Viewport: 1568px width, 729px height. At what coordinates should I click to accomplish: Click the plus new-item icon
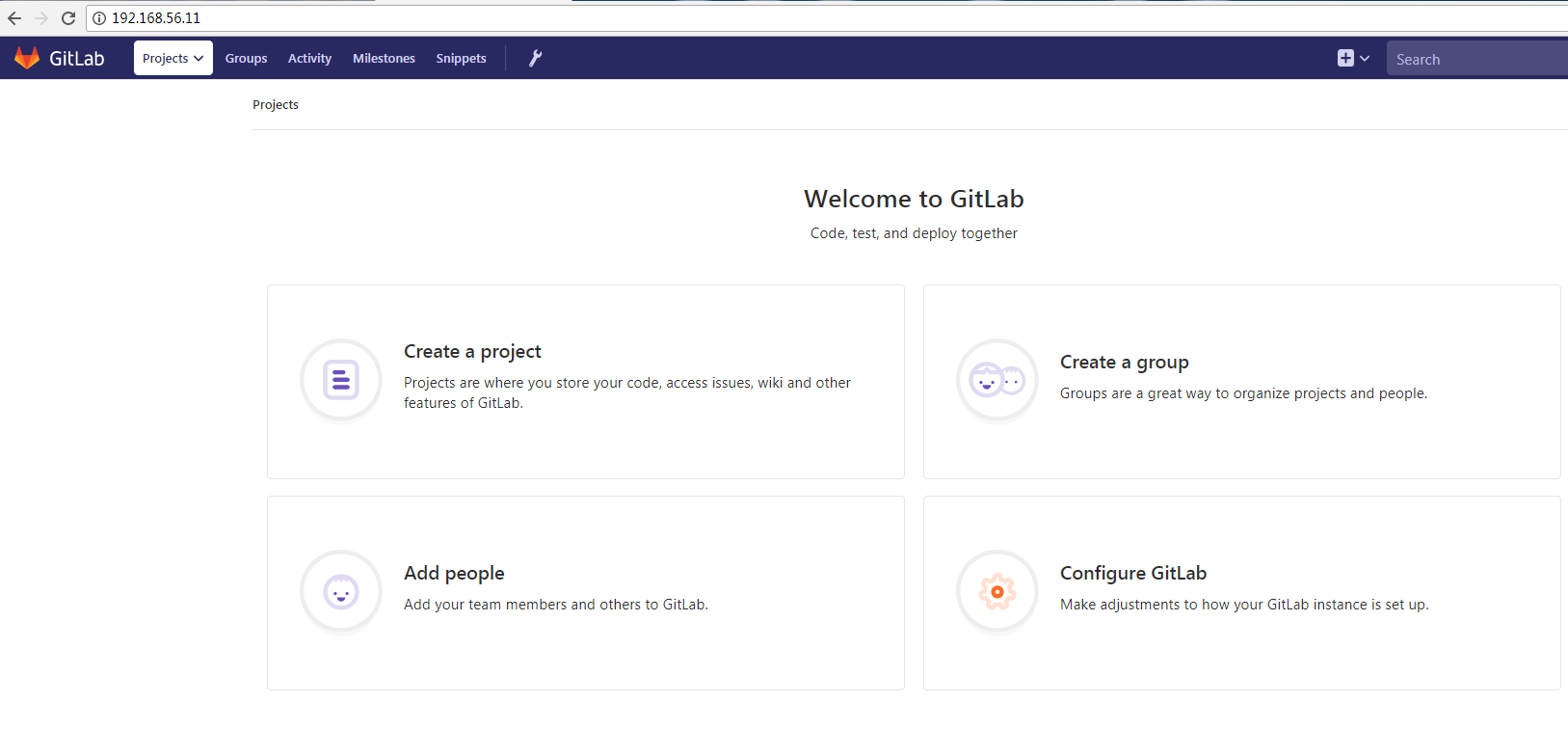pos(1345,58)
